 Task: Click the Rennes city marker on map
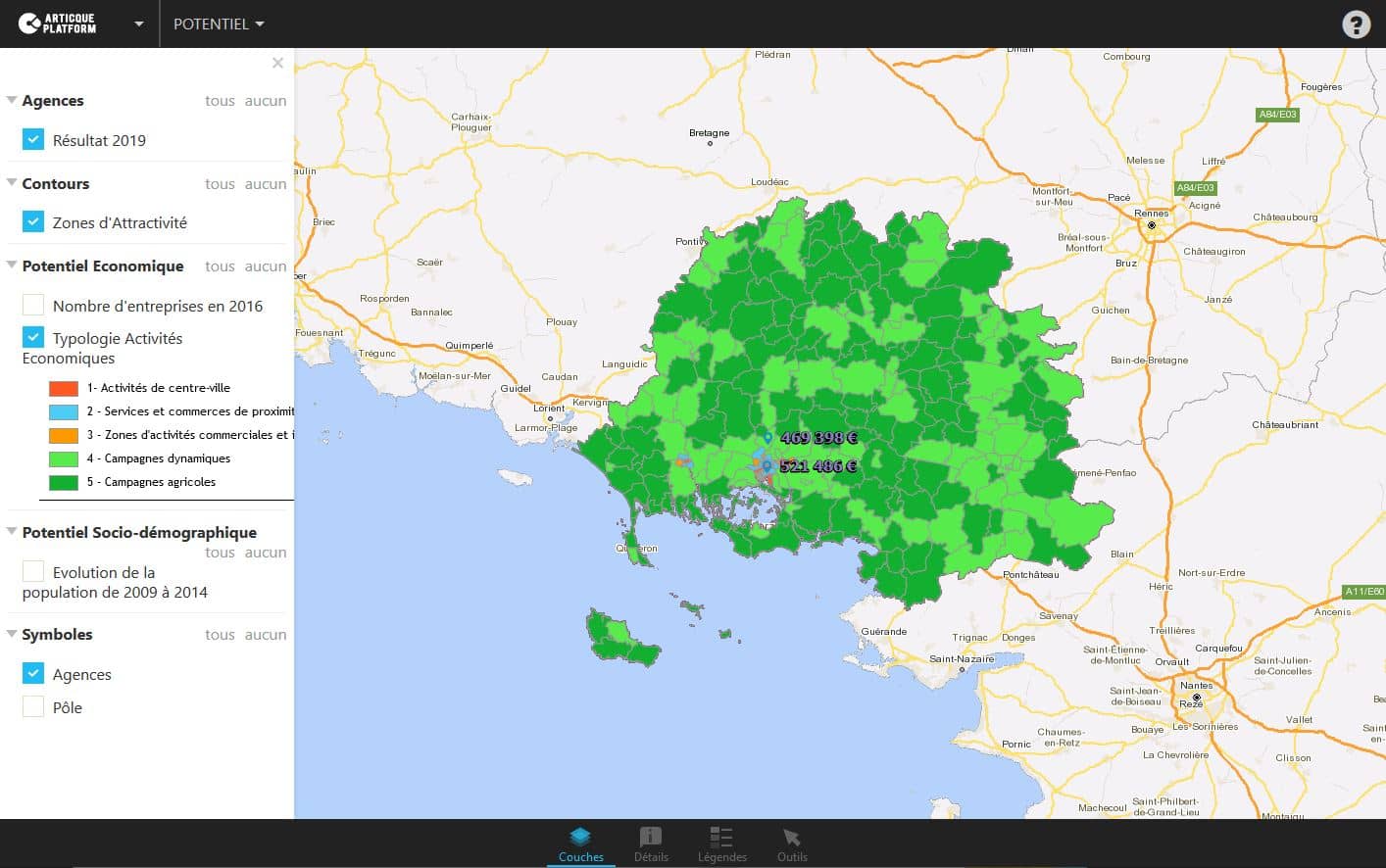tap(1152, 225)
